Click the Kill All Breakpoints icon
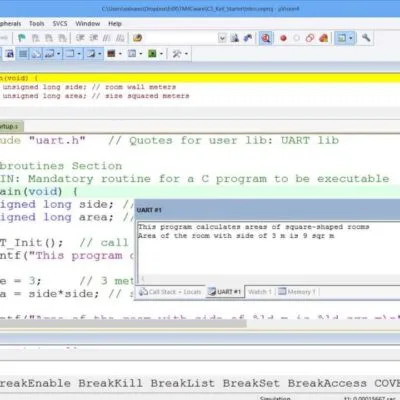Screen dimensions: 400x400 click(323, 38)
